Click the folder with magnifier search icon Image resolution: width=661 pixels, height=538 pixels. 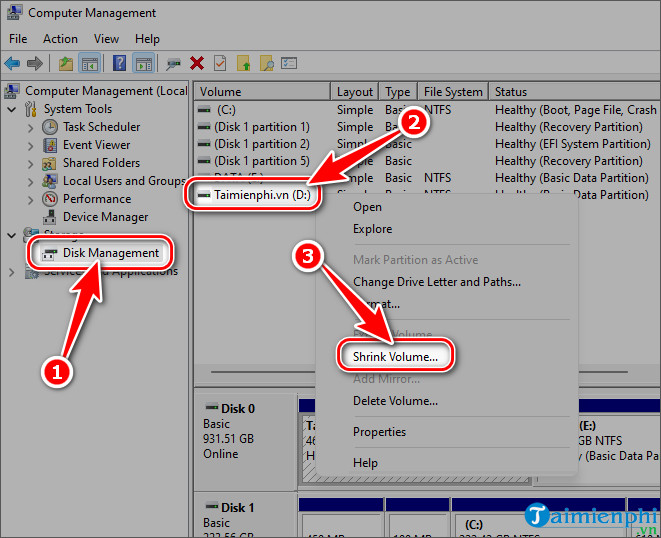click(x=266, y=64)
